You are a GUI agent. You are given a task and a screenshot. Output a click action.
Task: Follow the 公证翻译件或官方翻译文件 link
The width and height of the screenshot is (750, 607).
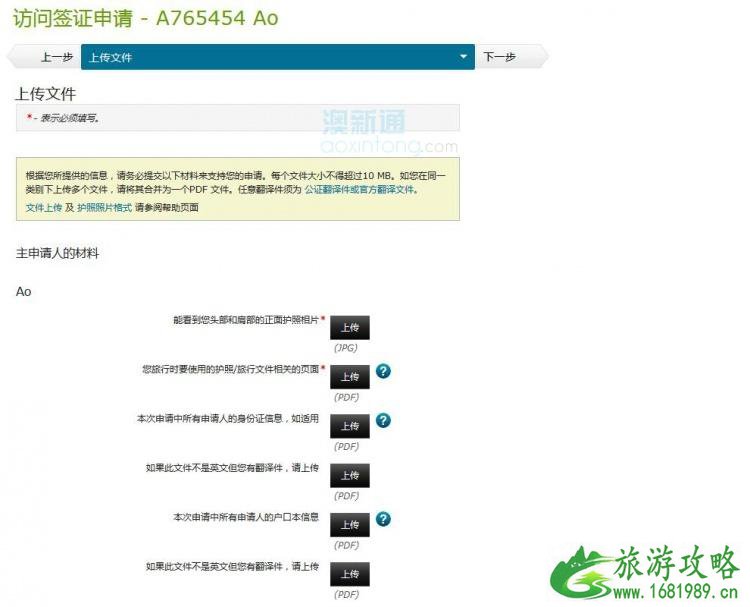[x=359, y=189]
